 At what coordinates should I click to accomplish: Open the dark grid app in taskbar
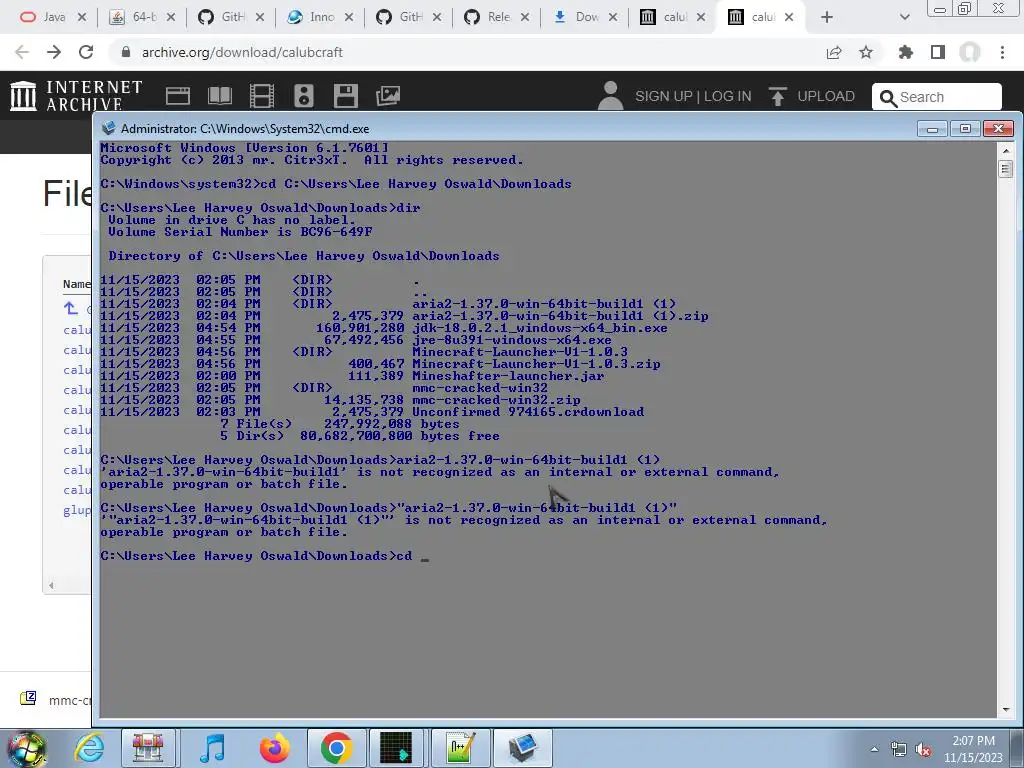[396, 748]
